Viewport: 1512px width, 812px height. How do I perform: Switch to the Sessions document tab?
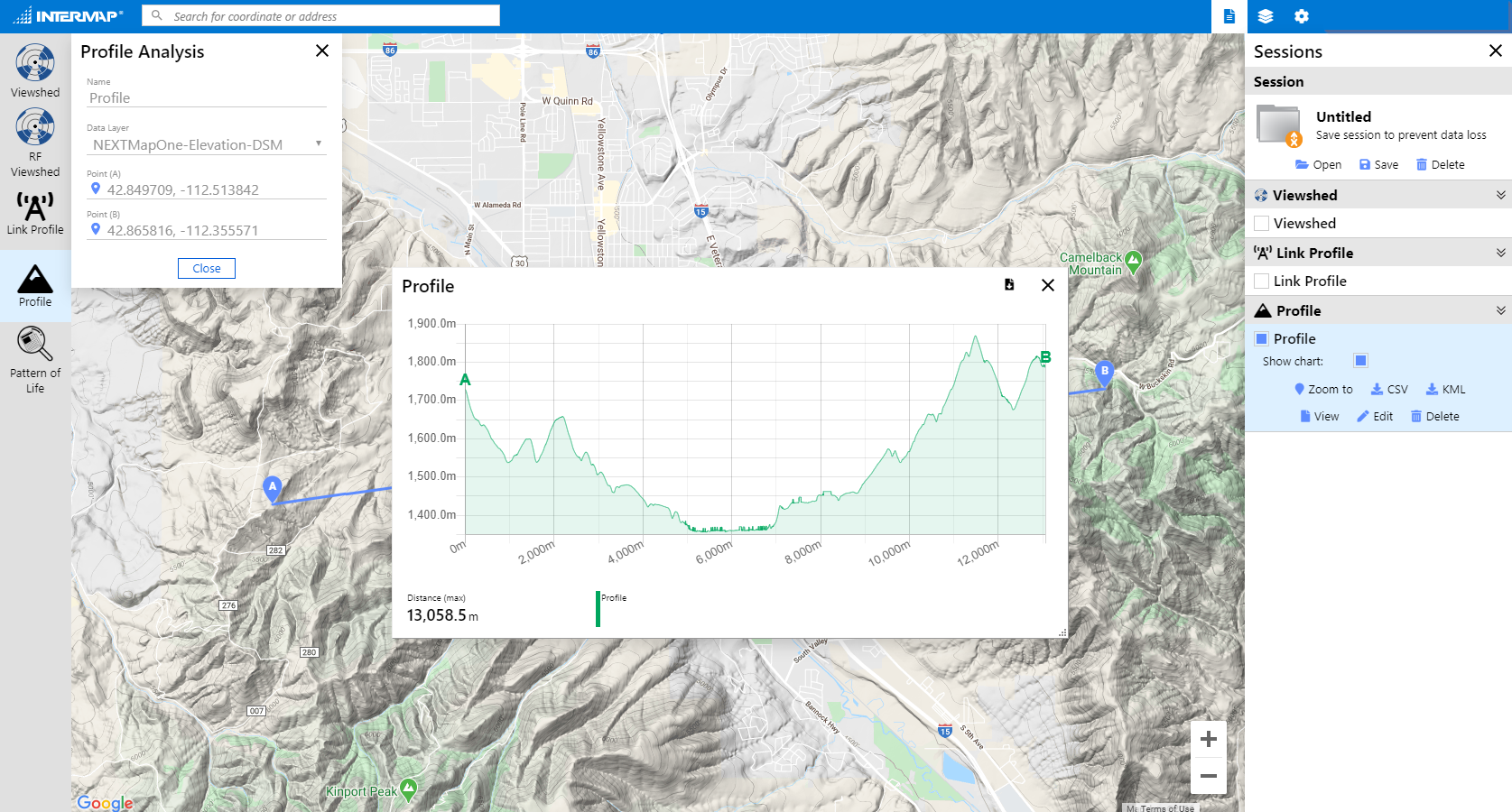coord(1229,15)
